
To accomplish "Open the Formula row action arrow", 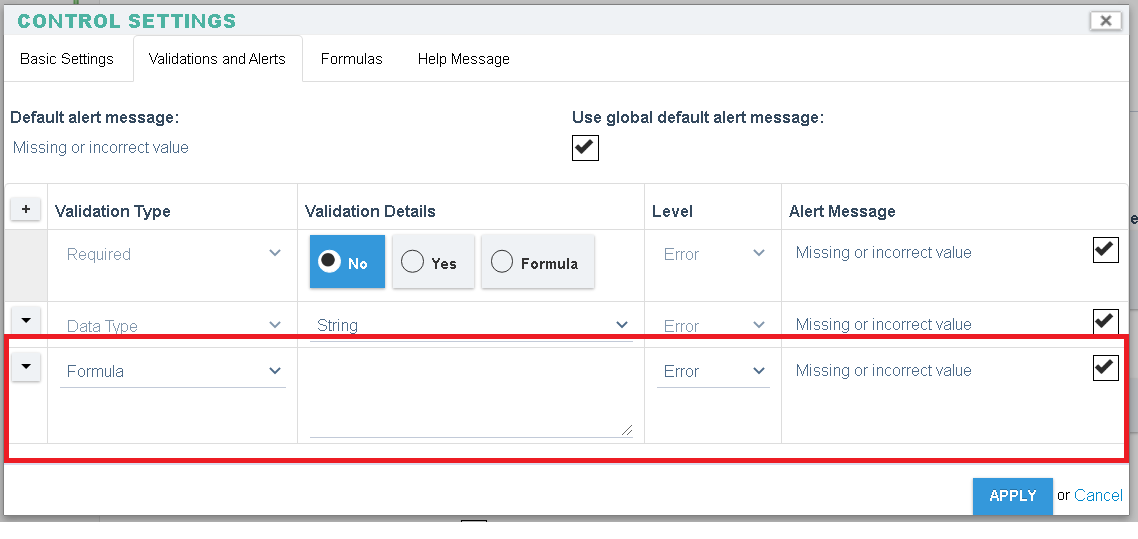I will point(25,367).
